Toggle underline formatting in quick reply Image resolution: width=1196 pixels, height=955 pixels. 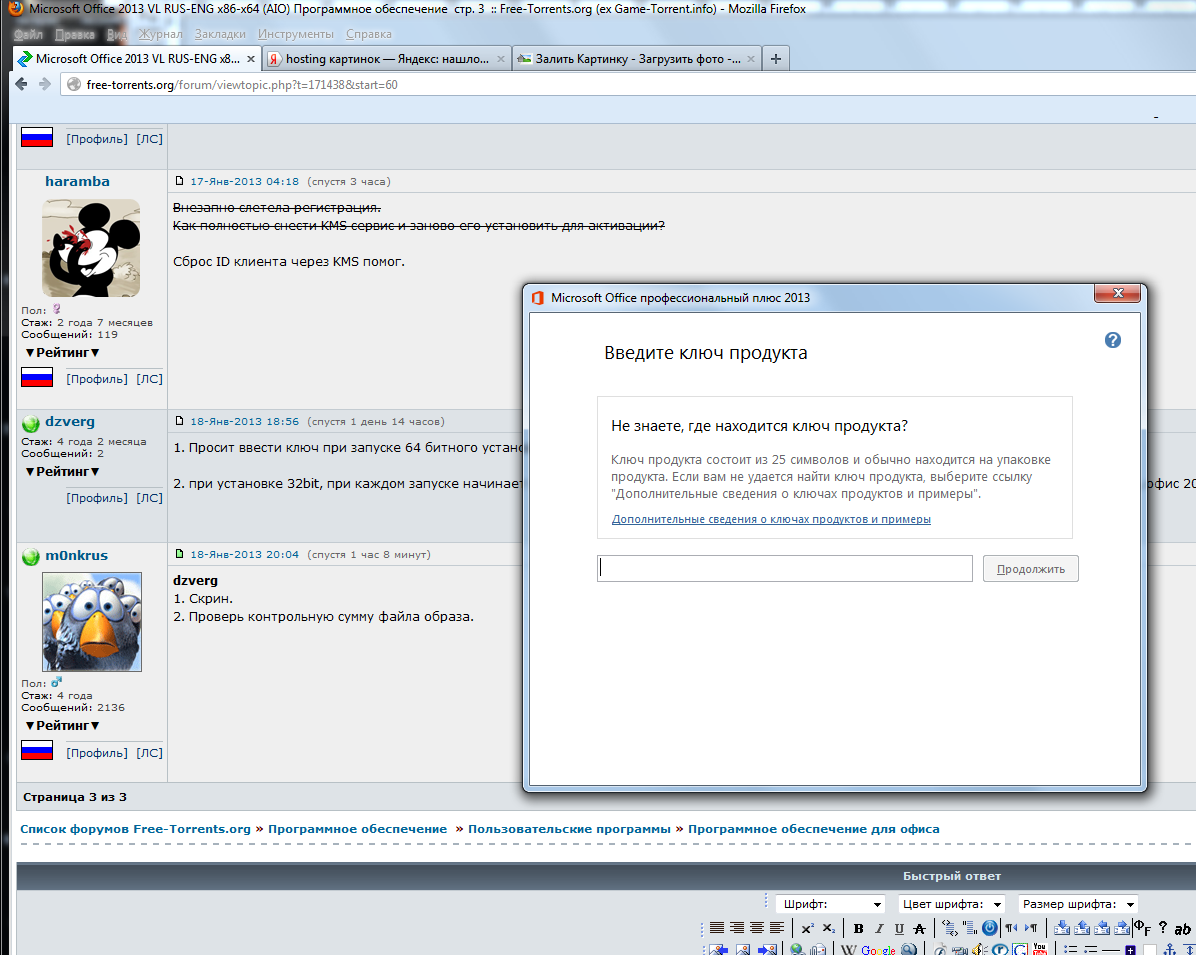click(x=899, y=929)
